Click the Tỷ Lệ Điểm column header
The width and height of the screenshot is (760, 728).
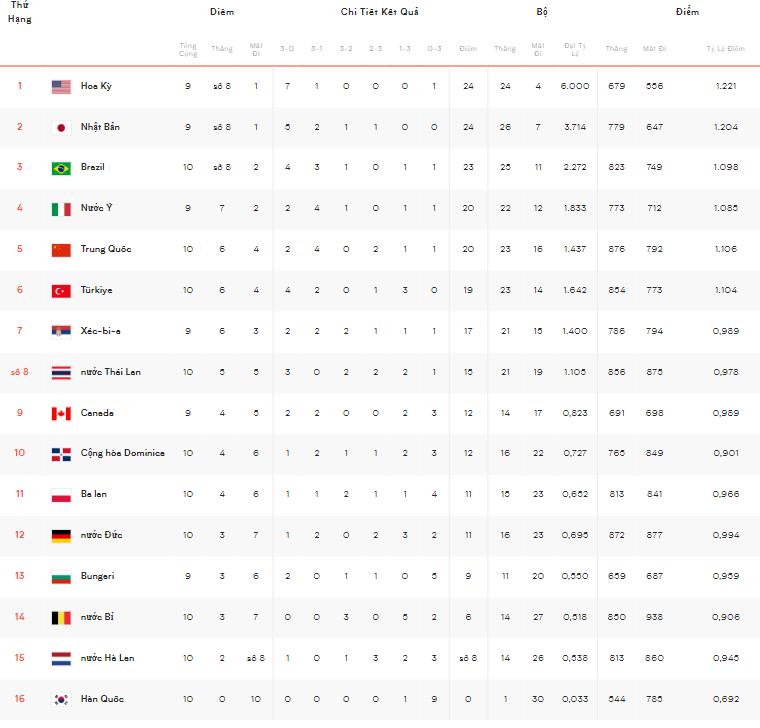coord(725,48)
